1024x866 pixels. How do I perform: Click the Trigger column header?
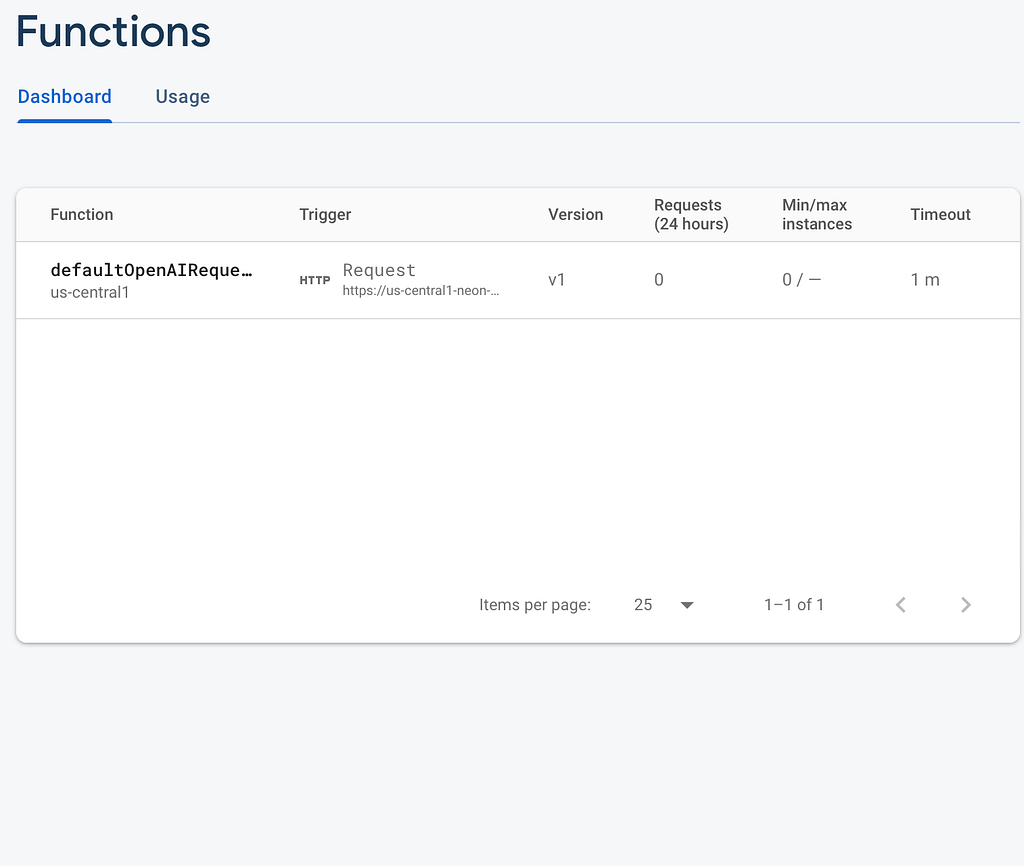point(325,214)
